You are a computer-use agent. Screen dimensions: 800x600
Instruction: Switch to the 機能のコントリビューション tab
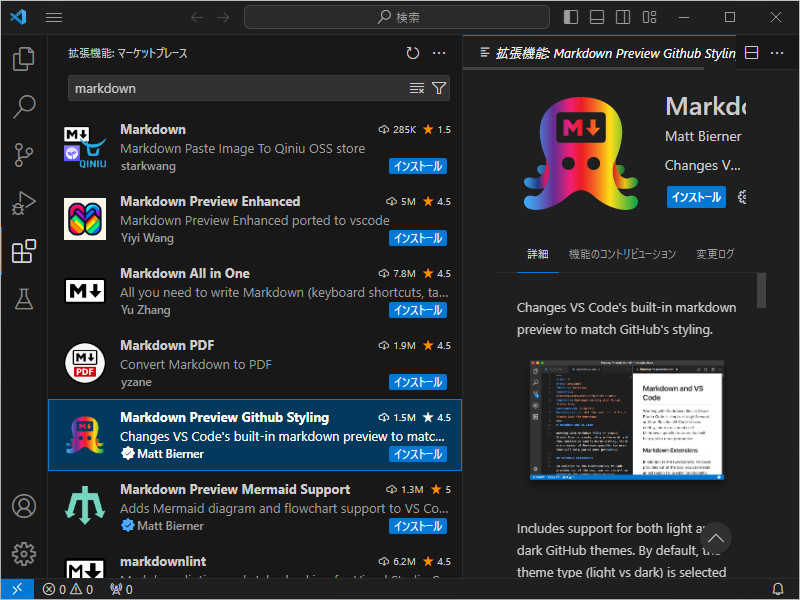tap(623, 254)
